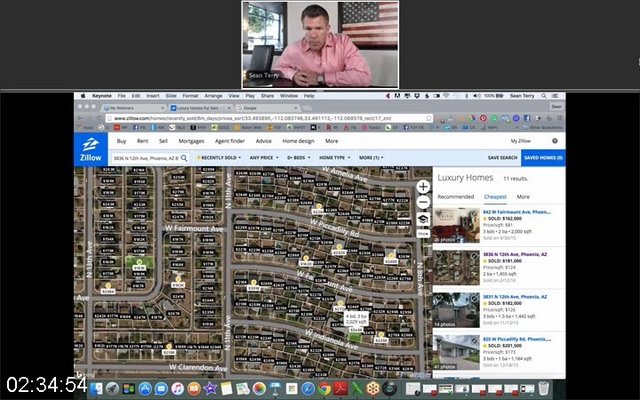The image size is (640, 400).
Task: Save the 825 W Piccadilly Rd listing with heart
Action: click(x=439, y=340)
